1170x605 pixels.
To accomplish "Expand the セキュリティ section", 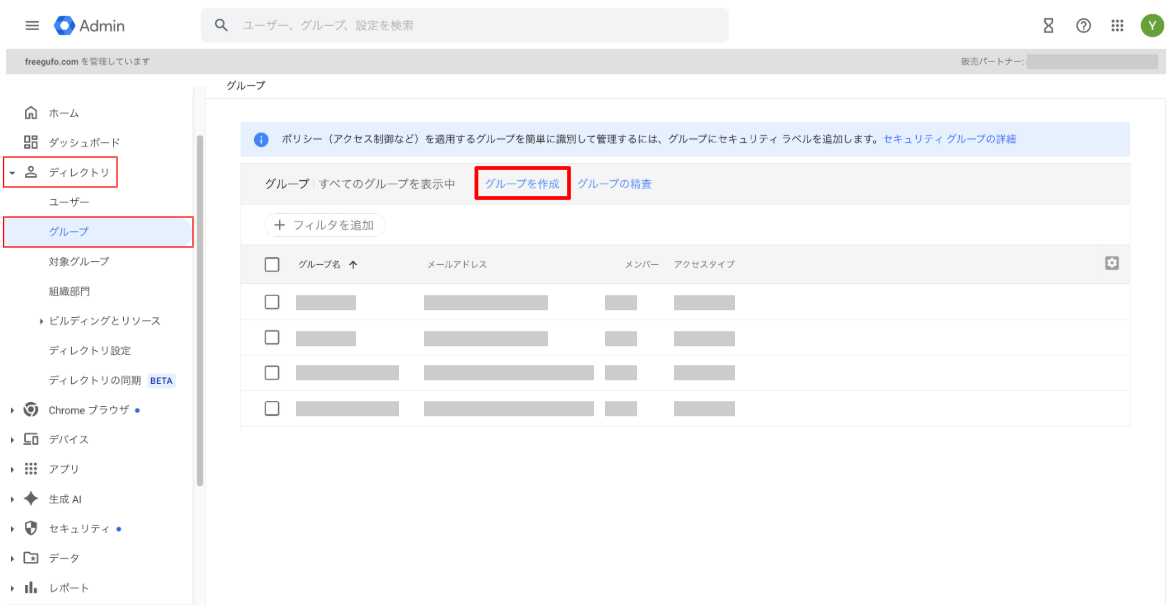I will (12, 528).
